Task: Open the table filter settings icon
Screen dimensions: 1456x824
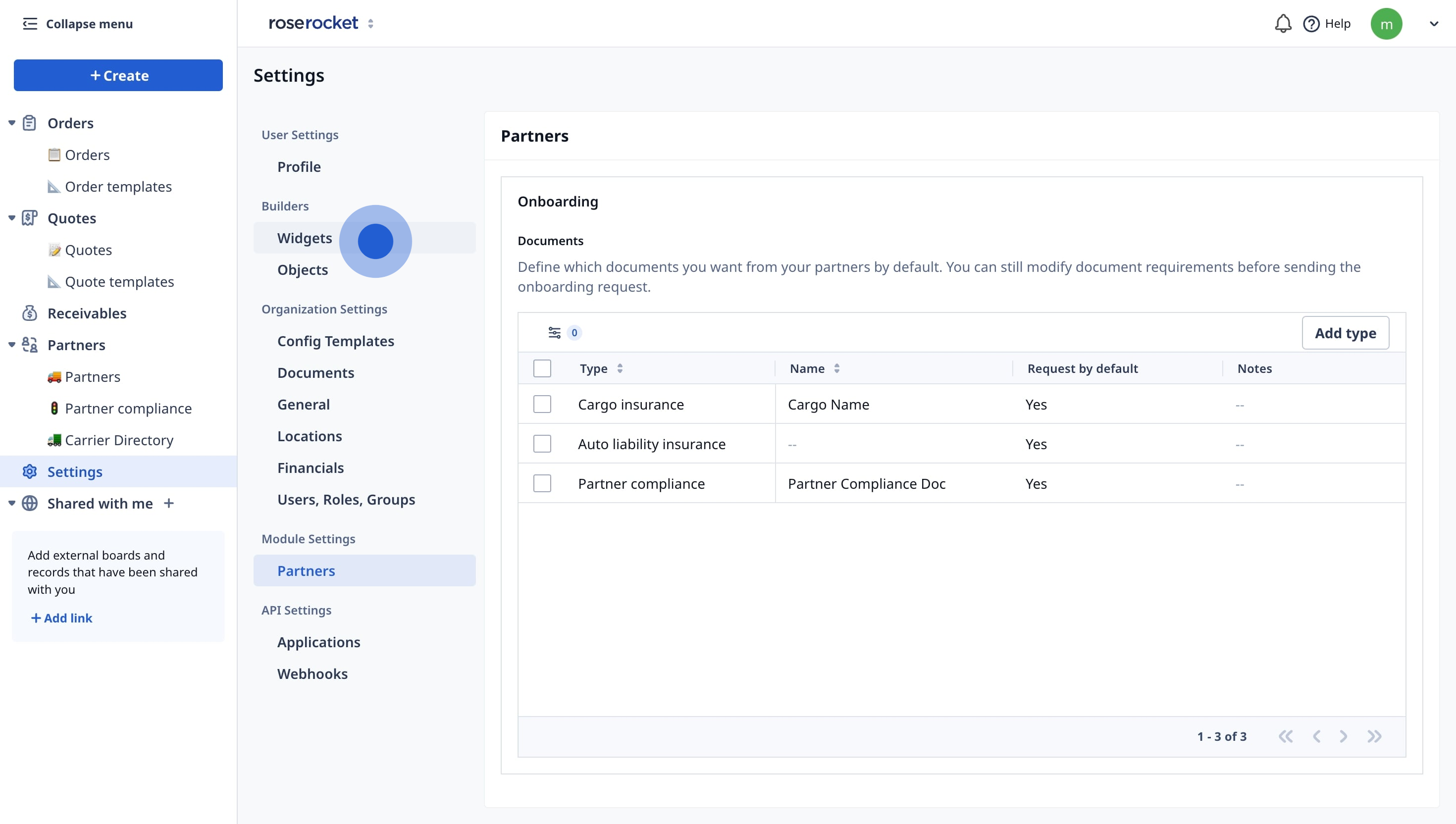Action: tap(554, 333)
